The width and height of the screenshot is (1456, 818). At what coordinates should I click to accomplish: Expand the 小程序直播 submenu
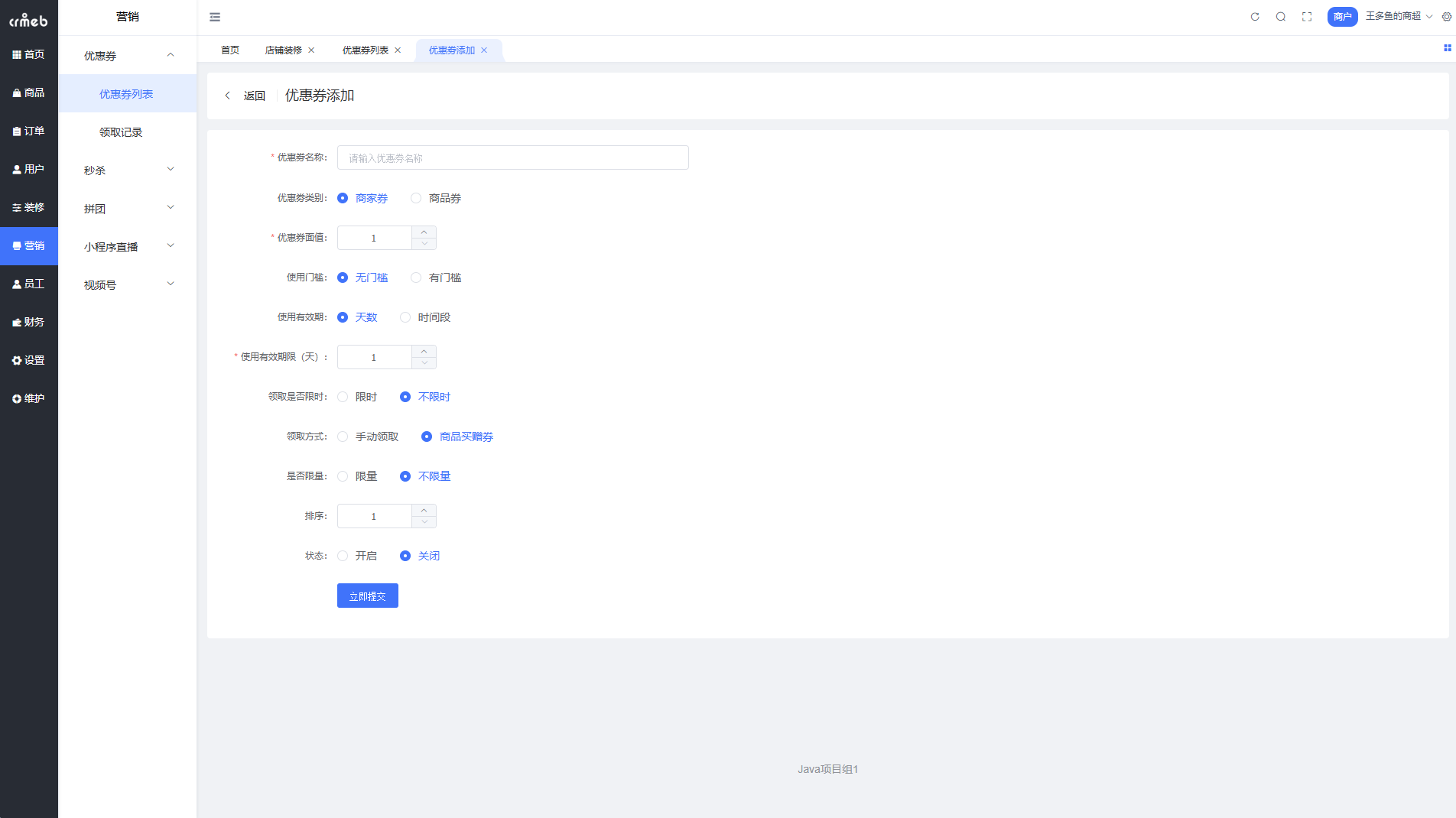click(x=128, y=246)
